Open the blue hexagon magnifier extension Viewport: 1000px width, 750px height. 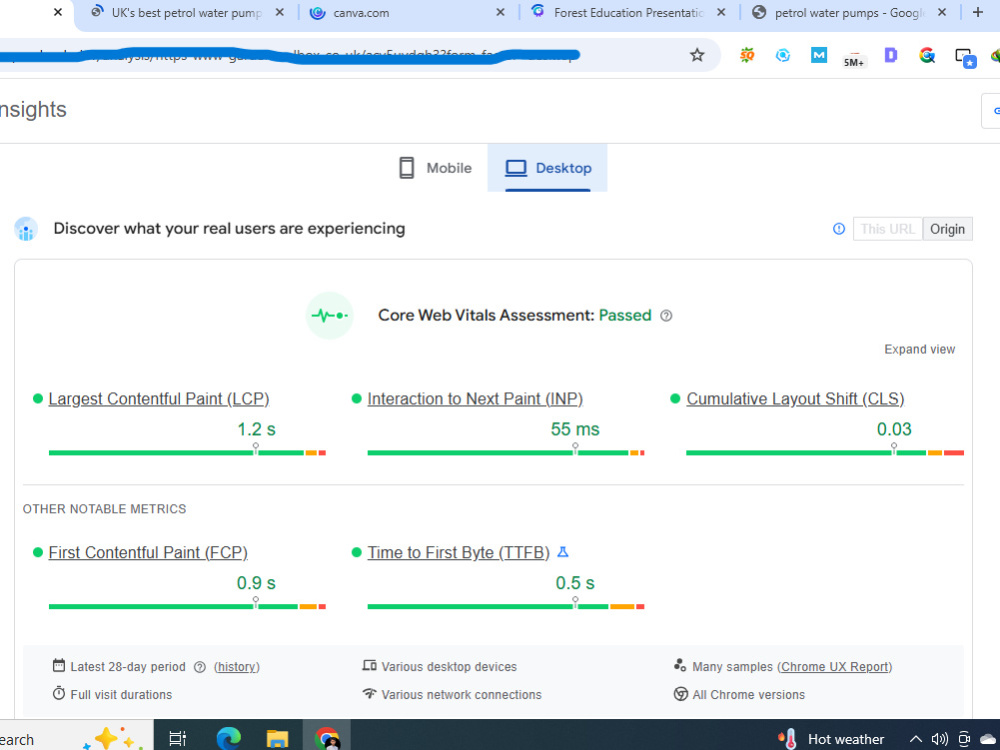[x=783, y=55]
